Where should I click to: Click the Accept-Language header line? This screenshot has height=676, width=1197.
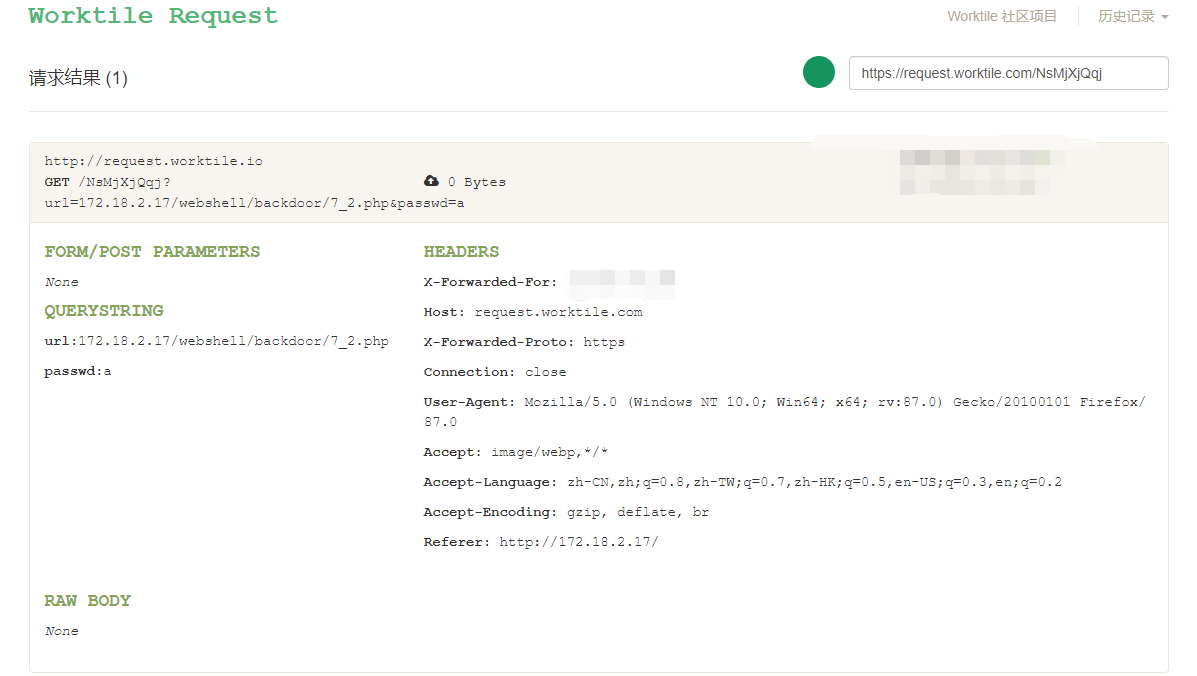tap(743, 482)
